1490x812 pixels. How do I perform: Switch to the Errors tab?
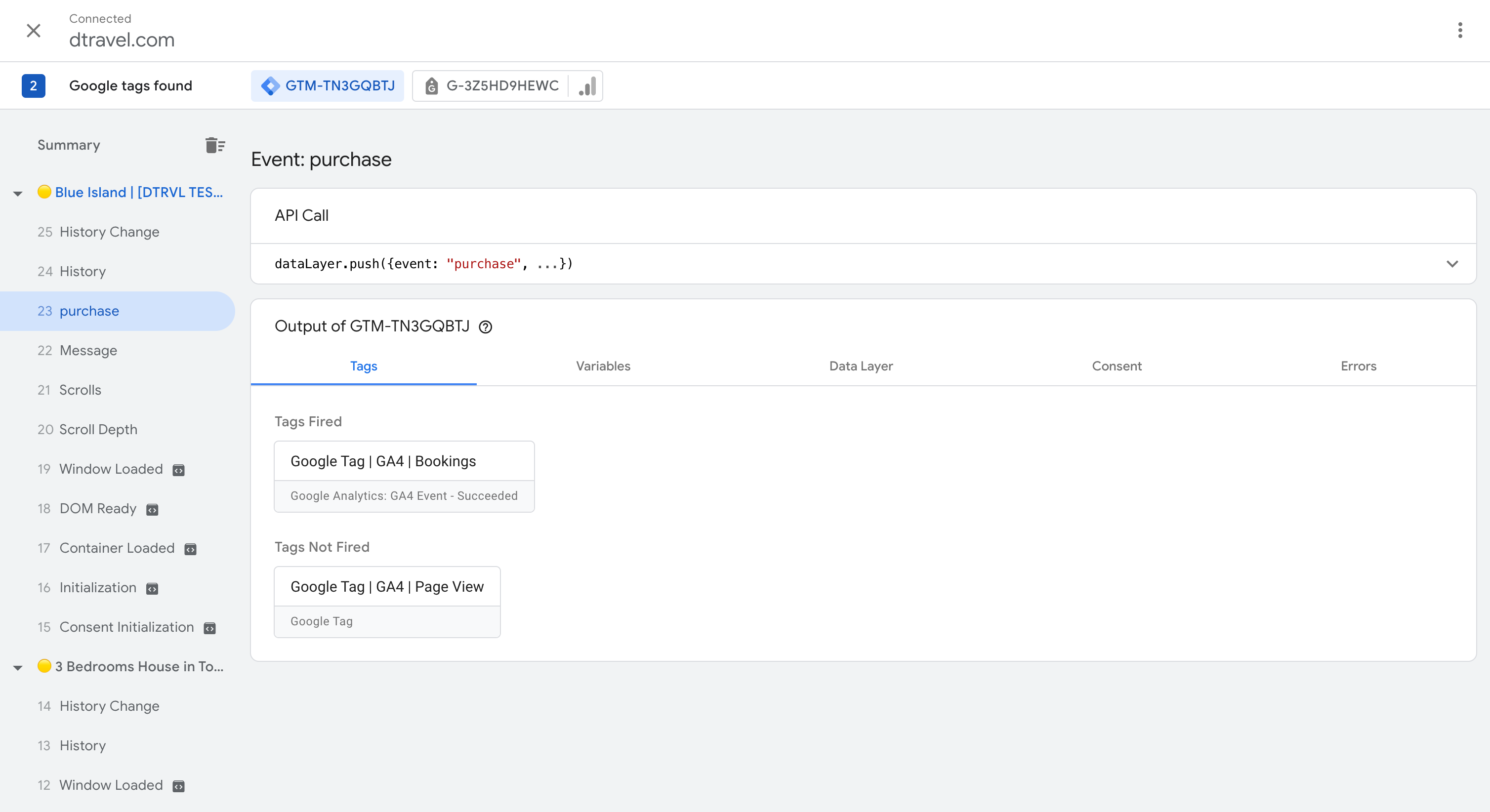[x=1359, y=366]
